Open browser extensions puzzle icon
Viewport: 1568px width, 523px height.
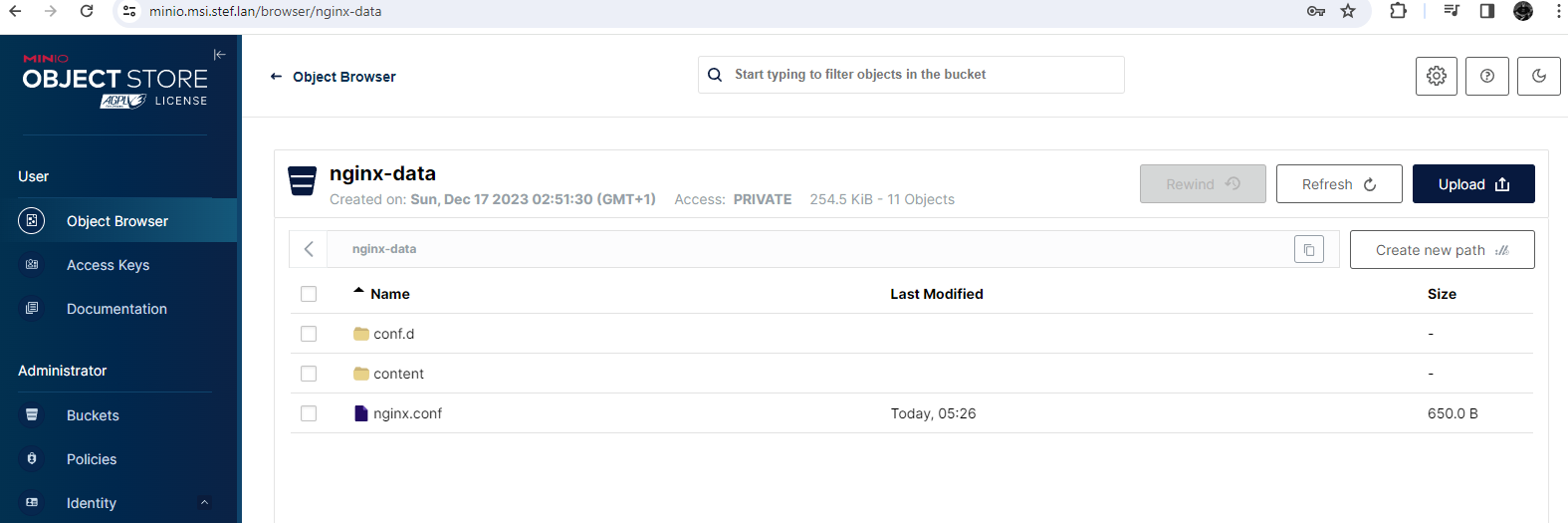pyautogui.click(x=1398, y=11)
